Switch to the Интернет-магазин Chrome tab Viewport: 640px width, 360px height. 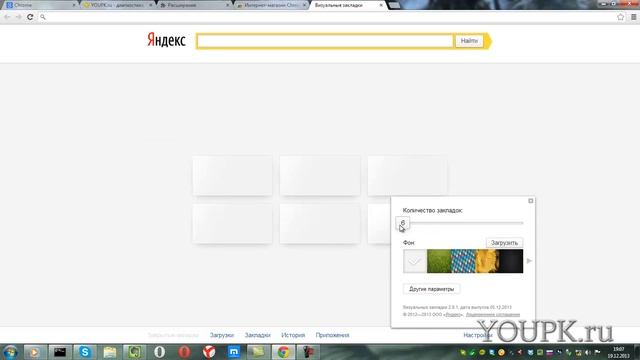[x=269, y=5]
